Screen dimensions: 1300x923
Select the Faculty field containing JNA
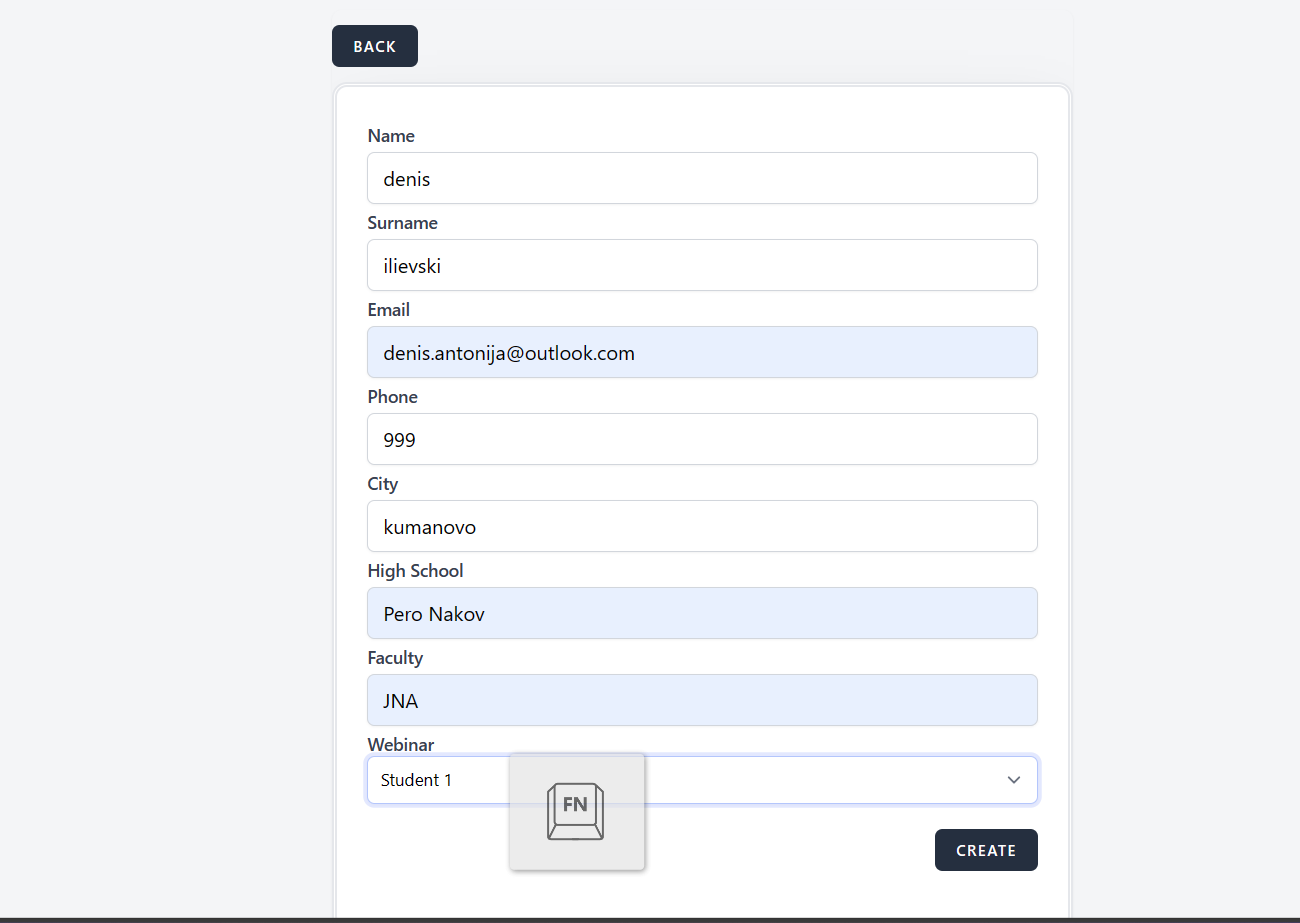(x=702, y=701)
